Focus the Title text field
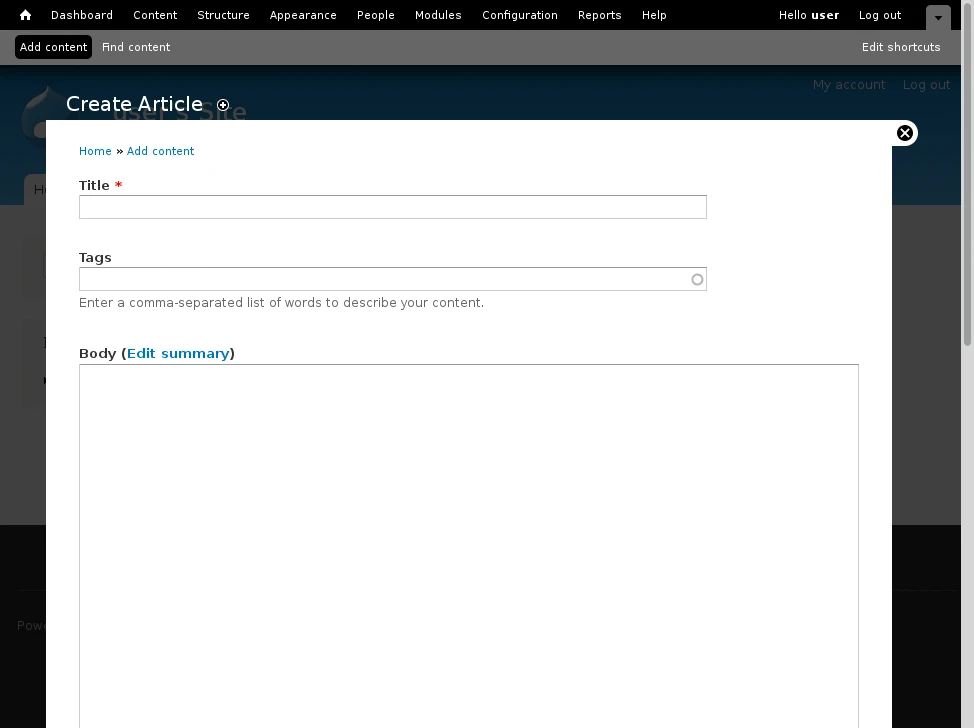The height and width of the screenshot is (728, 974). coord(392,207)
